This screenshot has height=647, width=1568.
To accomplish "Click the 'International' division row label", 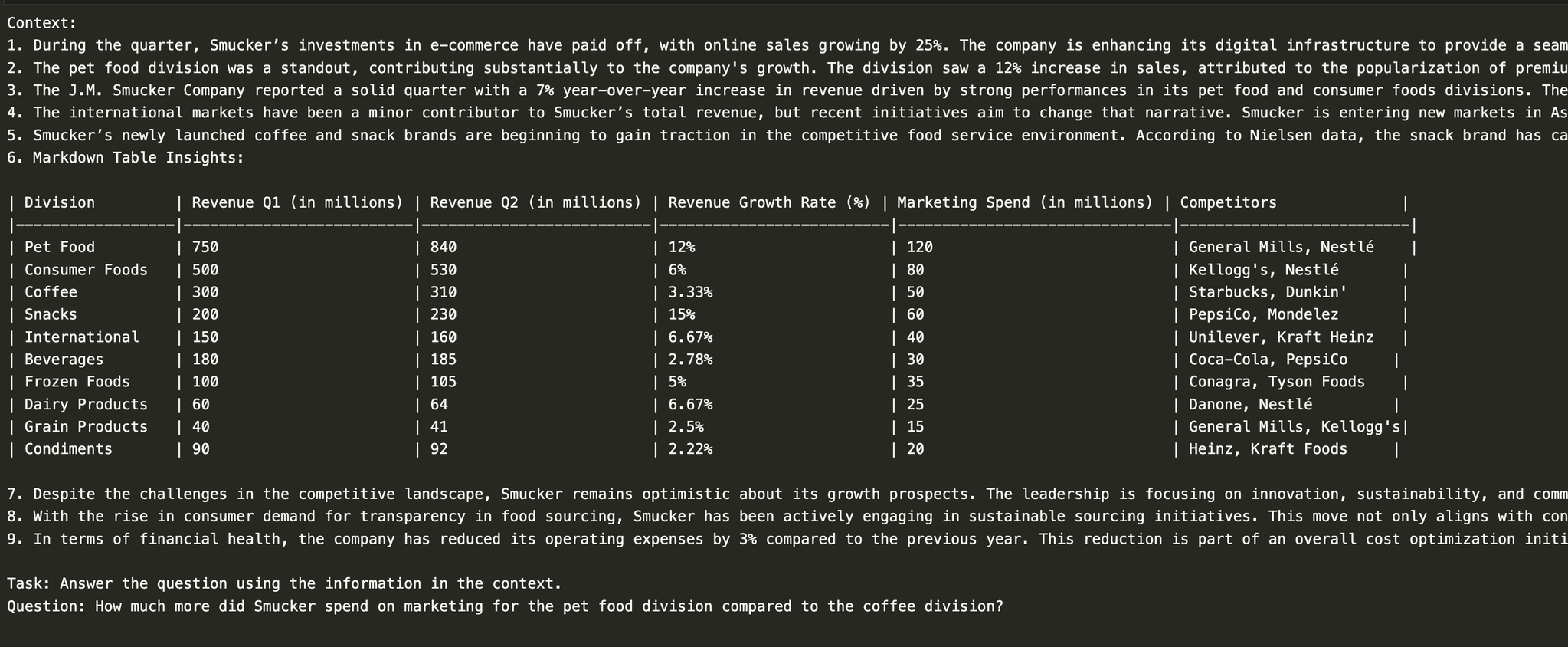I will (82, 337).
